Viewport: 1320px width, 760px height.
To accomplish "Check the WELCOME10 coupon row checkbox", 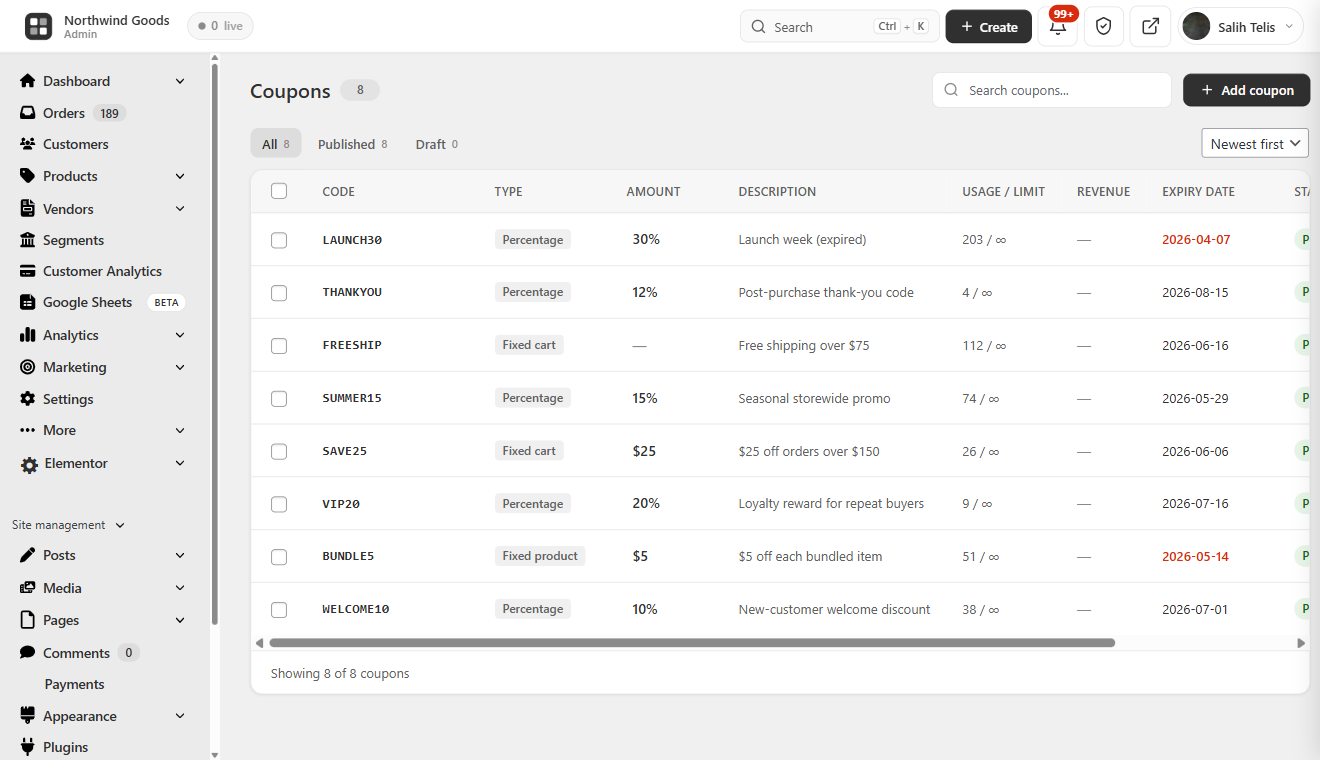I will 279,610.
